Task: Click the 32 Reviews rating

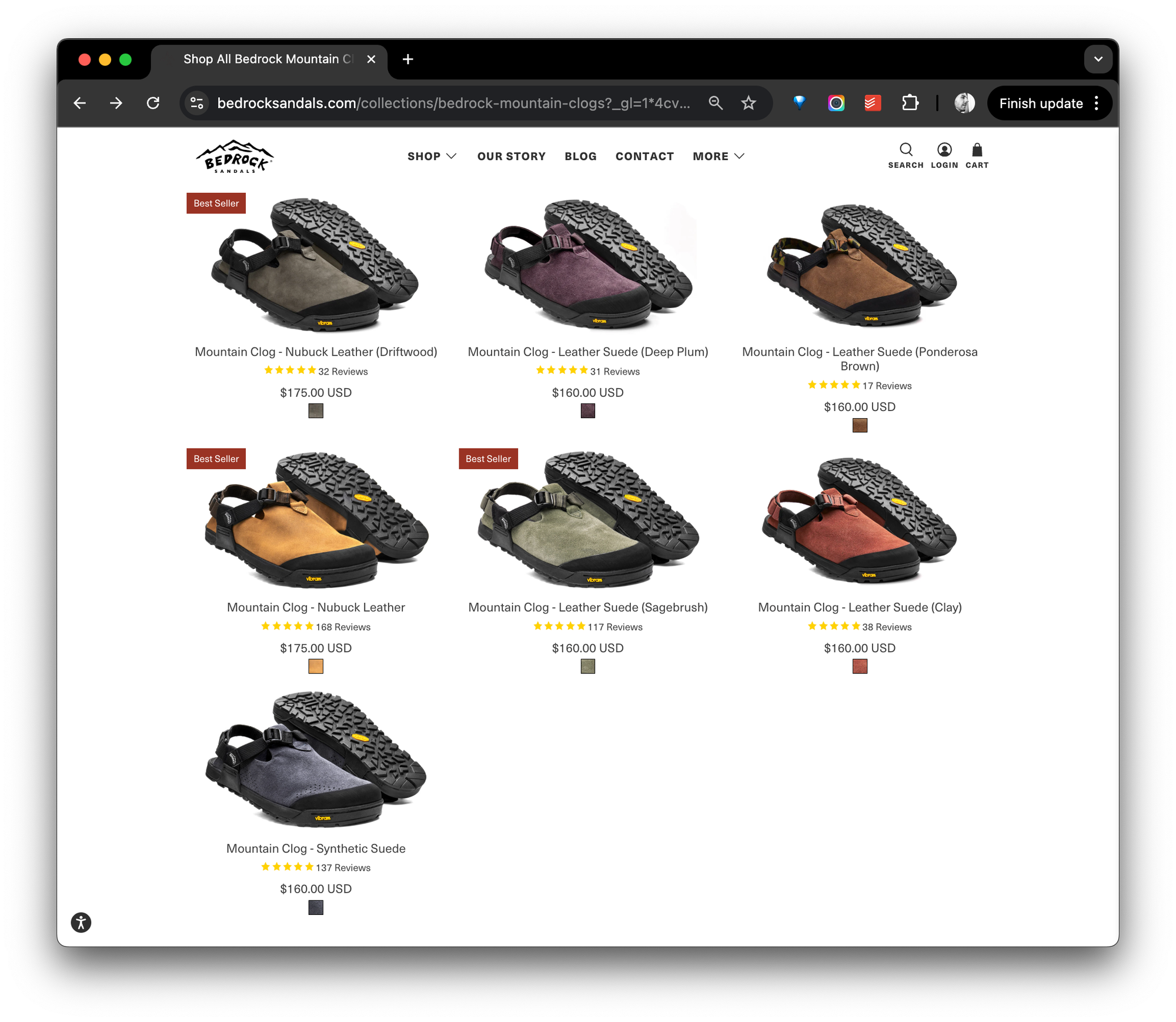Action: click(316, 371)
